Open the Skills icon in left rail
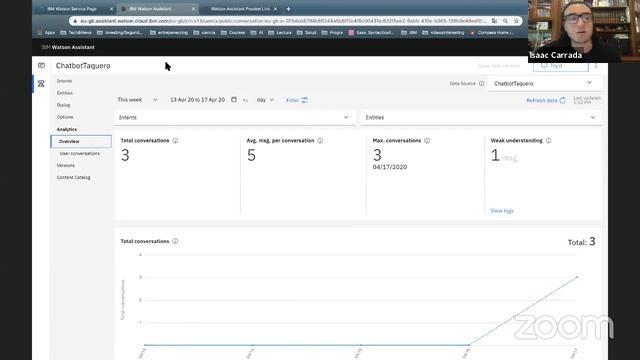 tap(41, 84)
